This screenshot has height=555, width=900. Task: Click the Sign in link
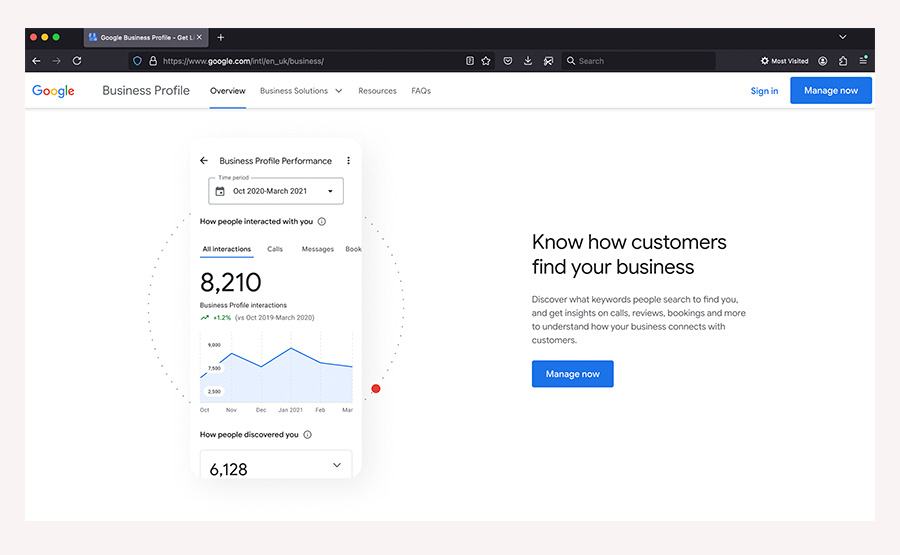(764, 91)
